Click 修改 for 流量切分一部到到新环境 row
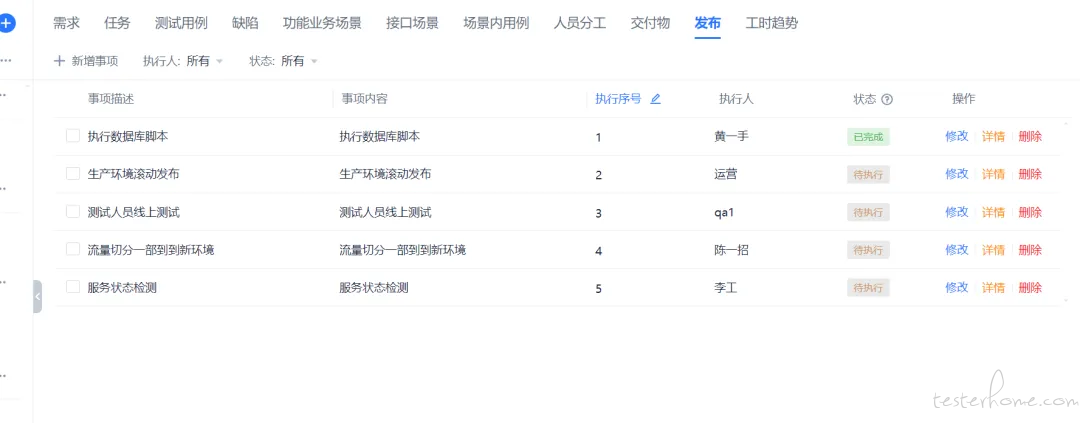The height and width of the screenshot is (423, 1080). tap(957, 250)
